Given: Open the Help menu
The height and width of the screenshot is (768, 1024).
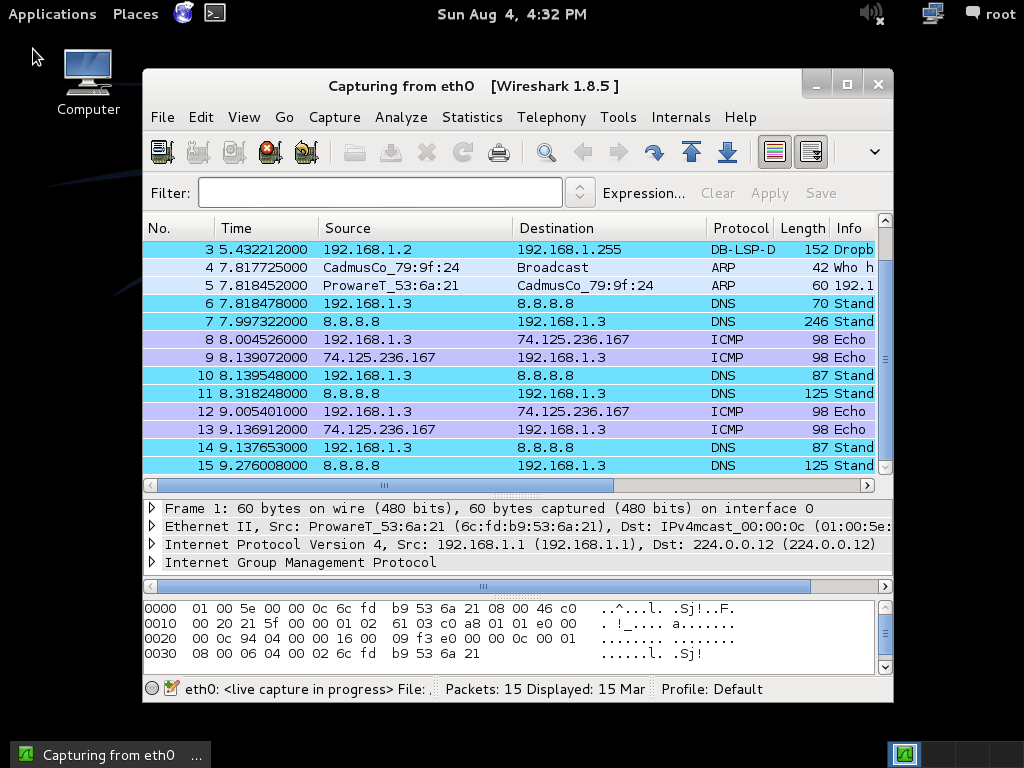Looking at the screenshot, I should tap(741, 118).
